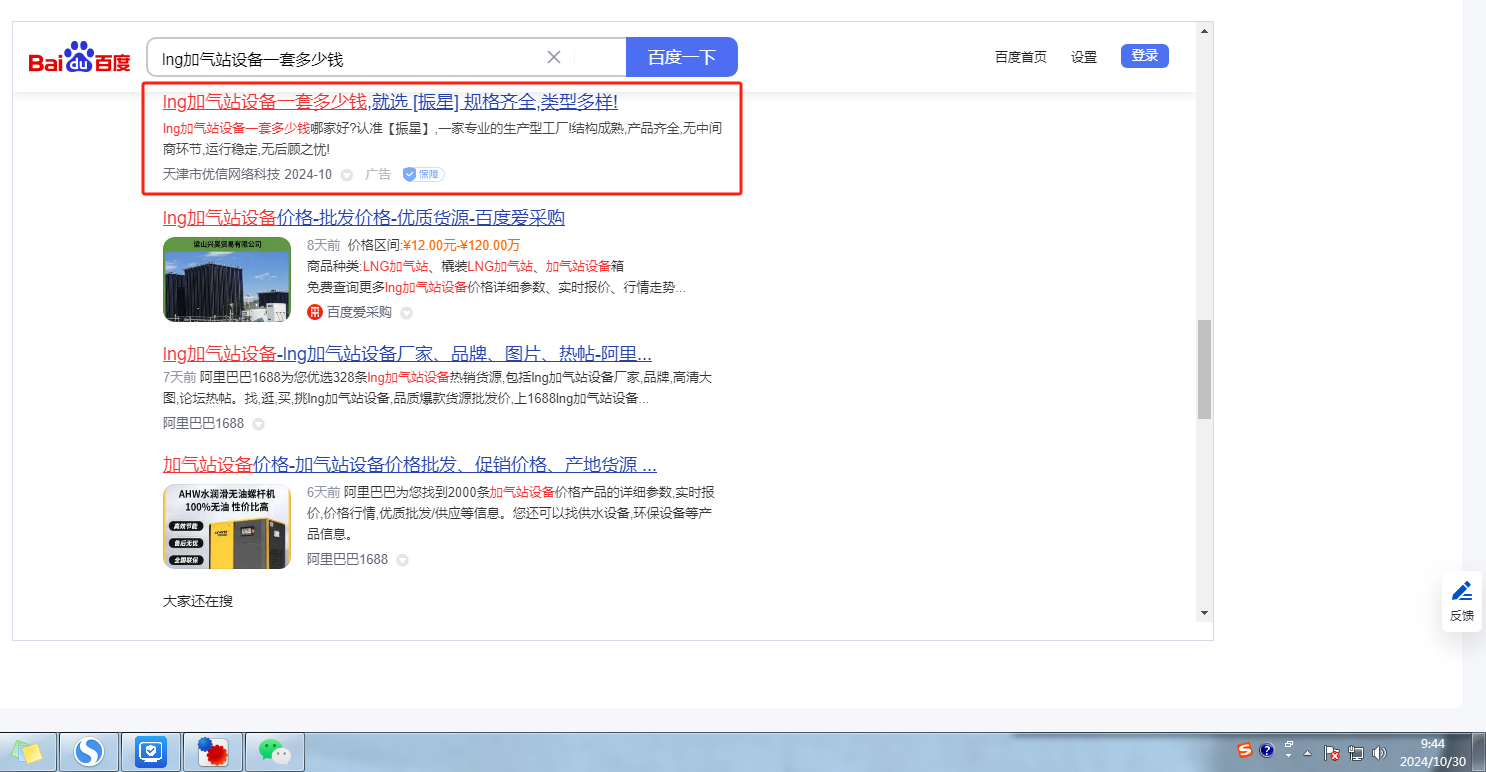The height and width of the screenshot is (772, 1486).
Task: Click the volume speaker tray icon
Action: pyautogui.click(x=1380, y=753)
